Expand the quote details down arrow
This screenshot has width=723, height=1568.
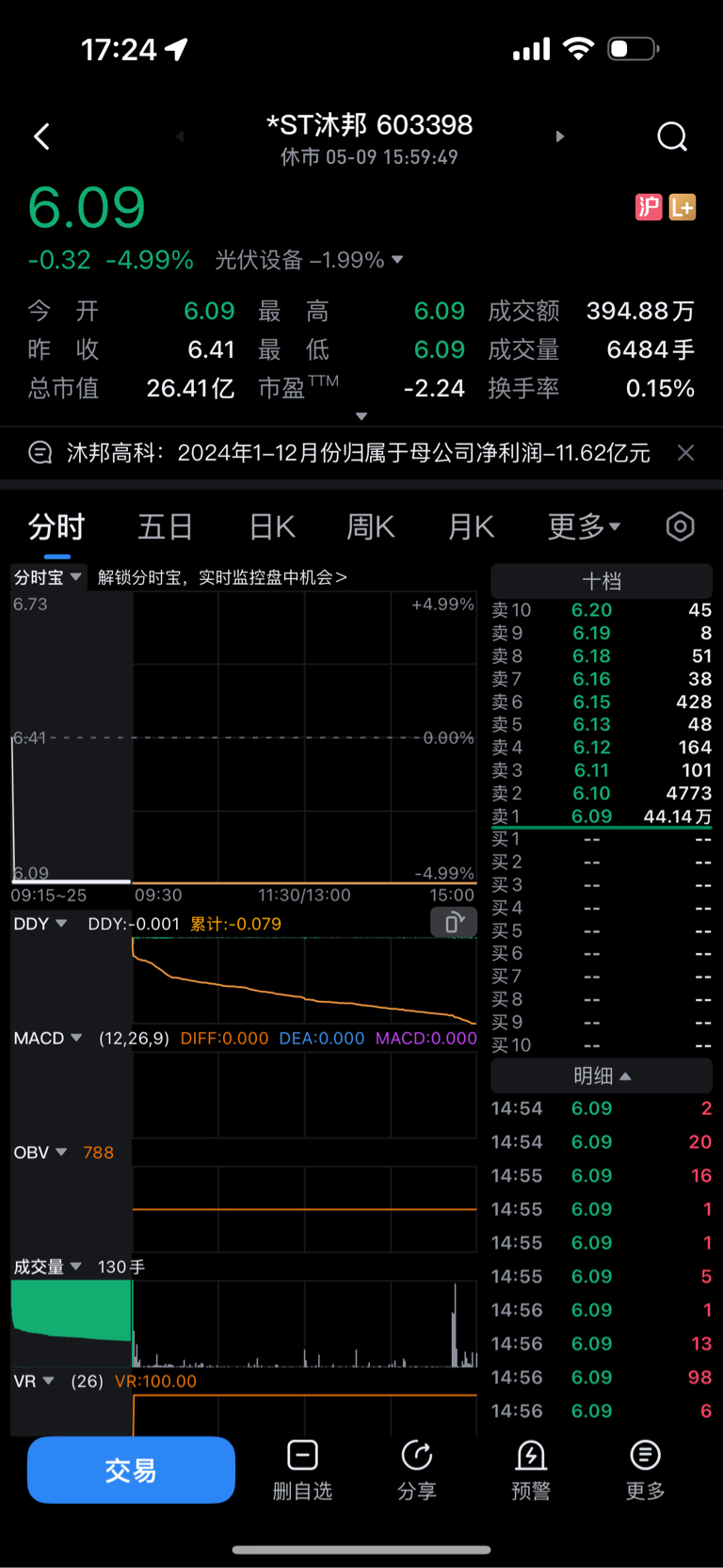(x=361, y=415)
